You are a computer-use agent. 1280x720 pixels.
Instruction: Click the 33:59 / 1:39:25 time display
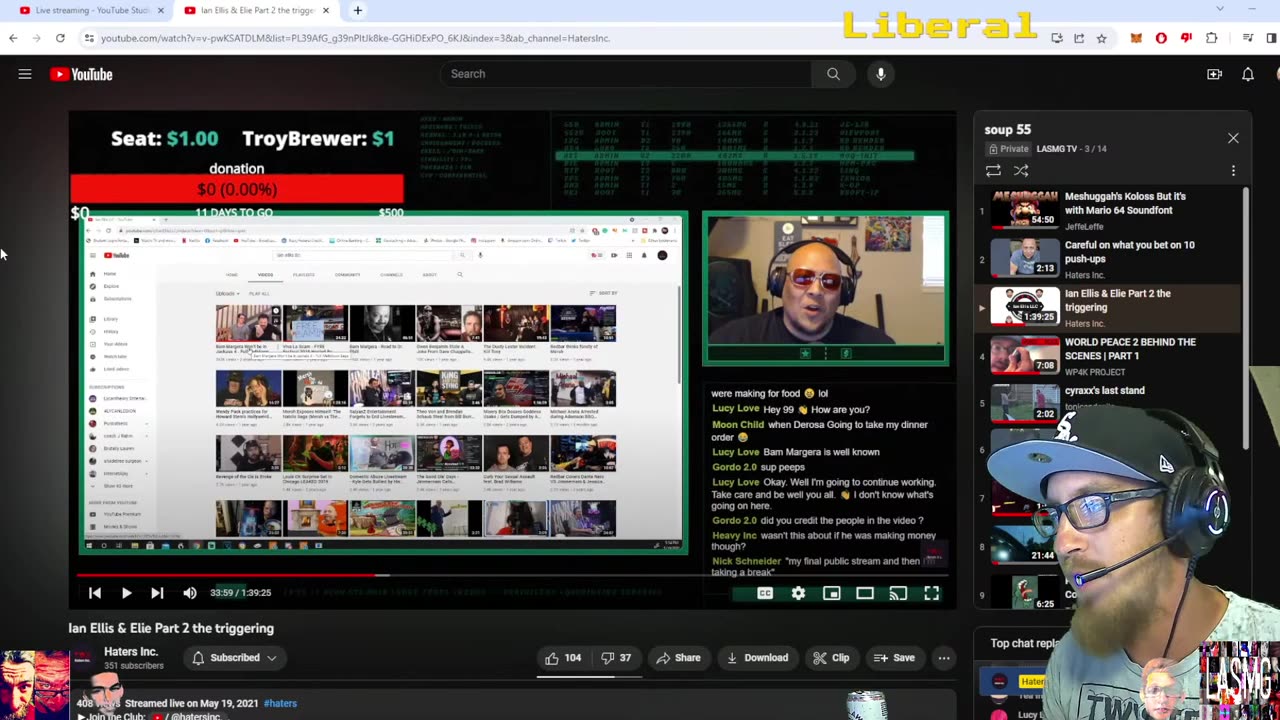[x=240, y=593]
